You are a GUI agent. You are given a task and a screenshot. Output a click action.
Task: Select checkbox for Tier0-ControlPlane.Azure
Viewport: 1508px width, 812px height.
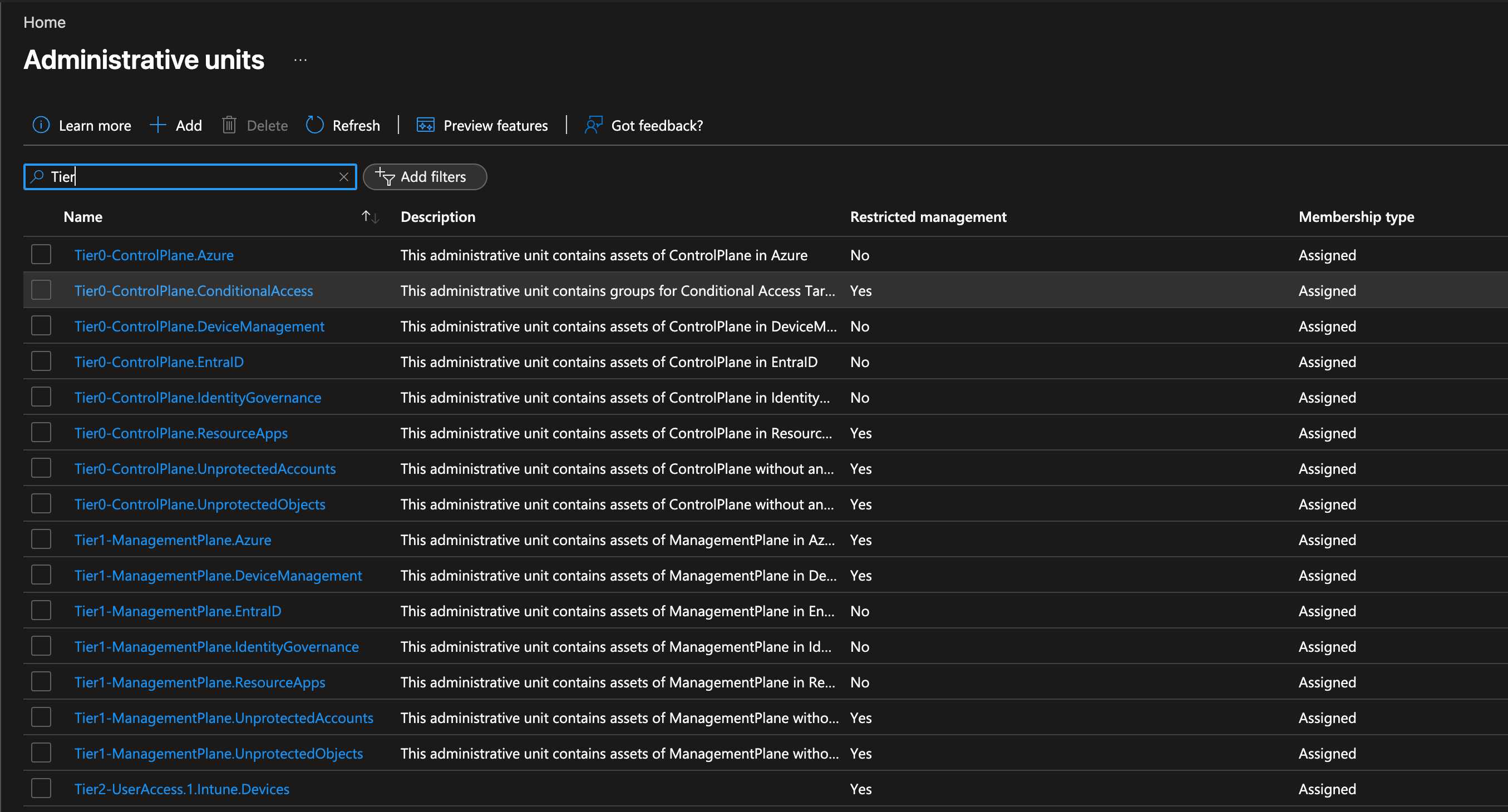coord(41,255)
